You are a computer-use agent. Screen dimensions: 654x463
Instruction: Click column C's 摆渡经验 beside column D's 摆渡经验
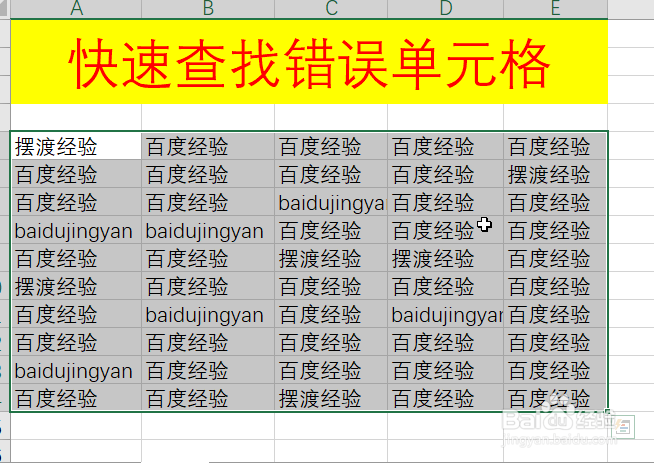[331, 258]
